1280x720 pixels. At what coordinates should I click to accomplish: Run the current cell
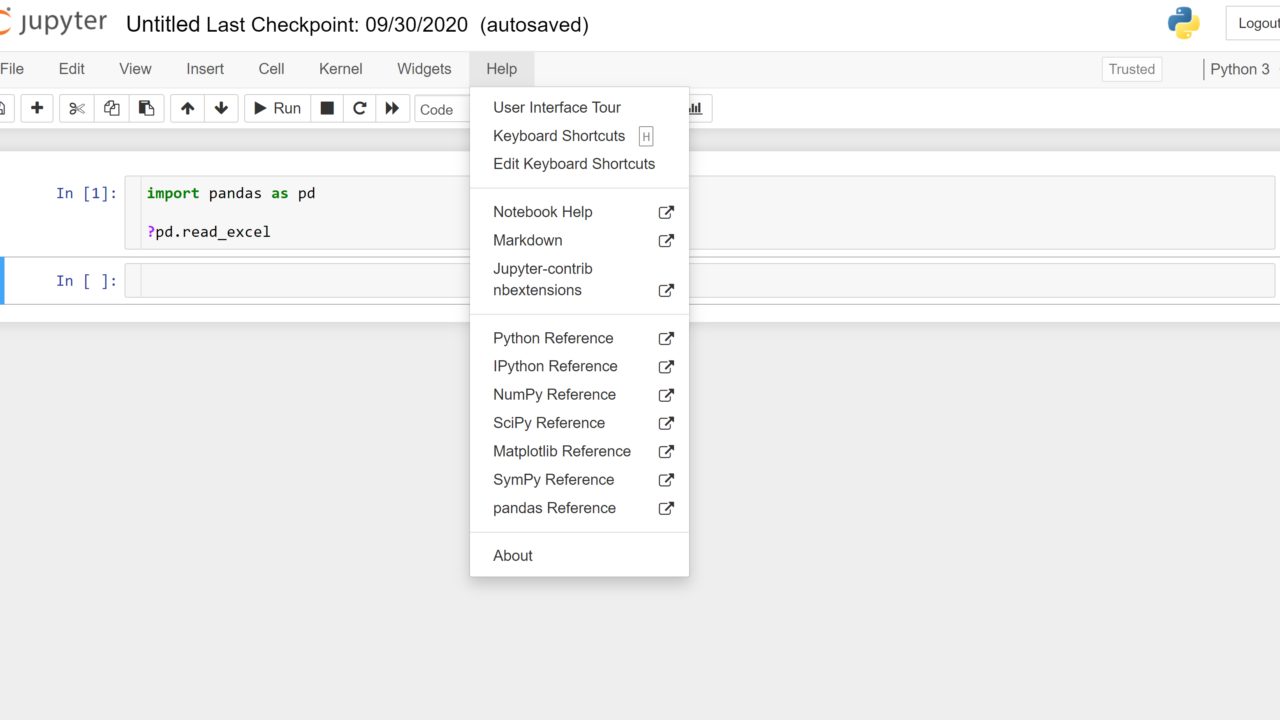(x=277, y=108)
